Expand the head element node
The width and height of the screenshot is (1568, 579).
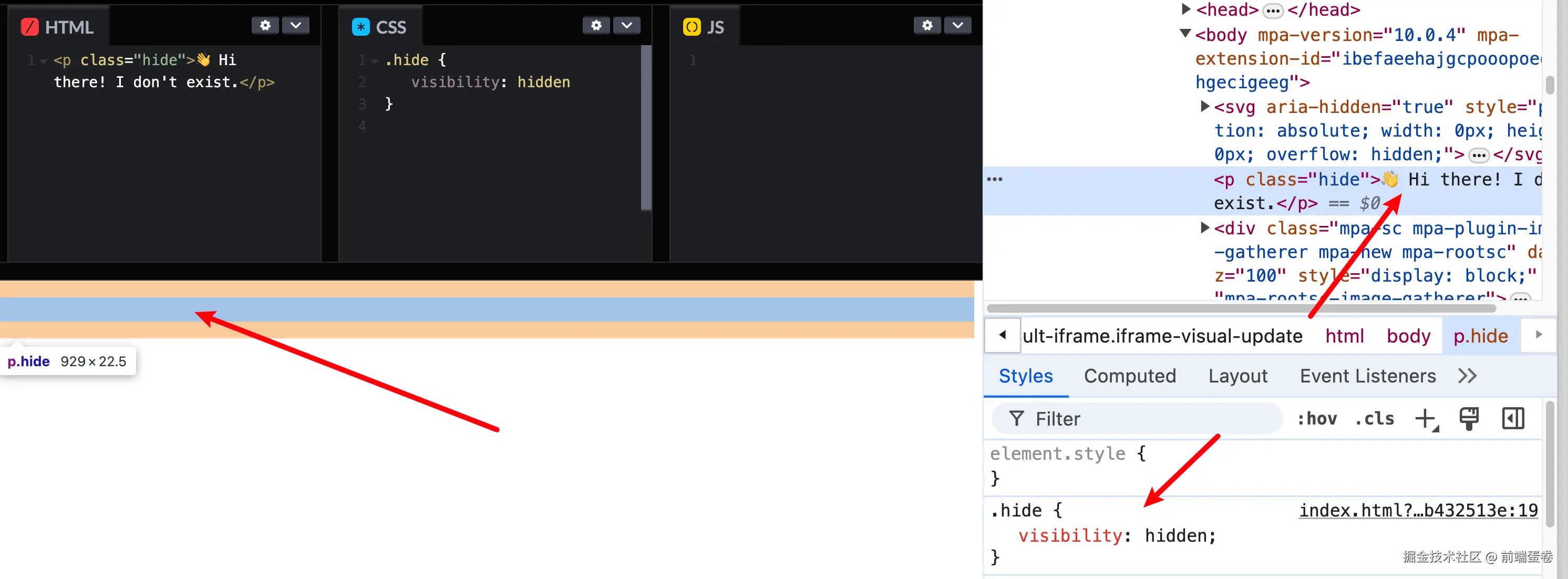pos(1185,9)
